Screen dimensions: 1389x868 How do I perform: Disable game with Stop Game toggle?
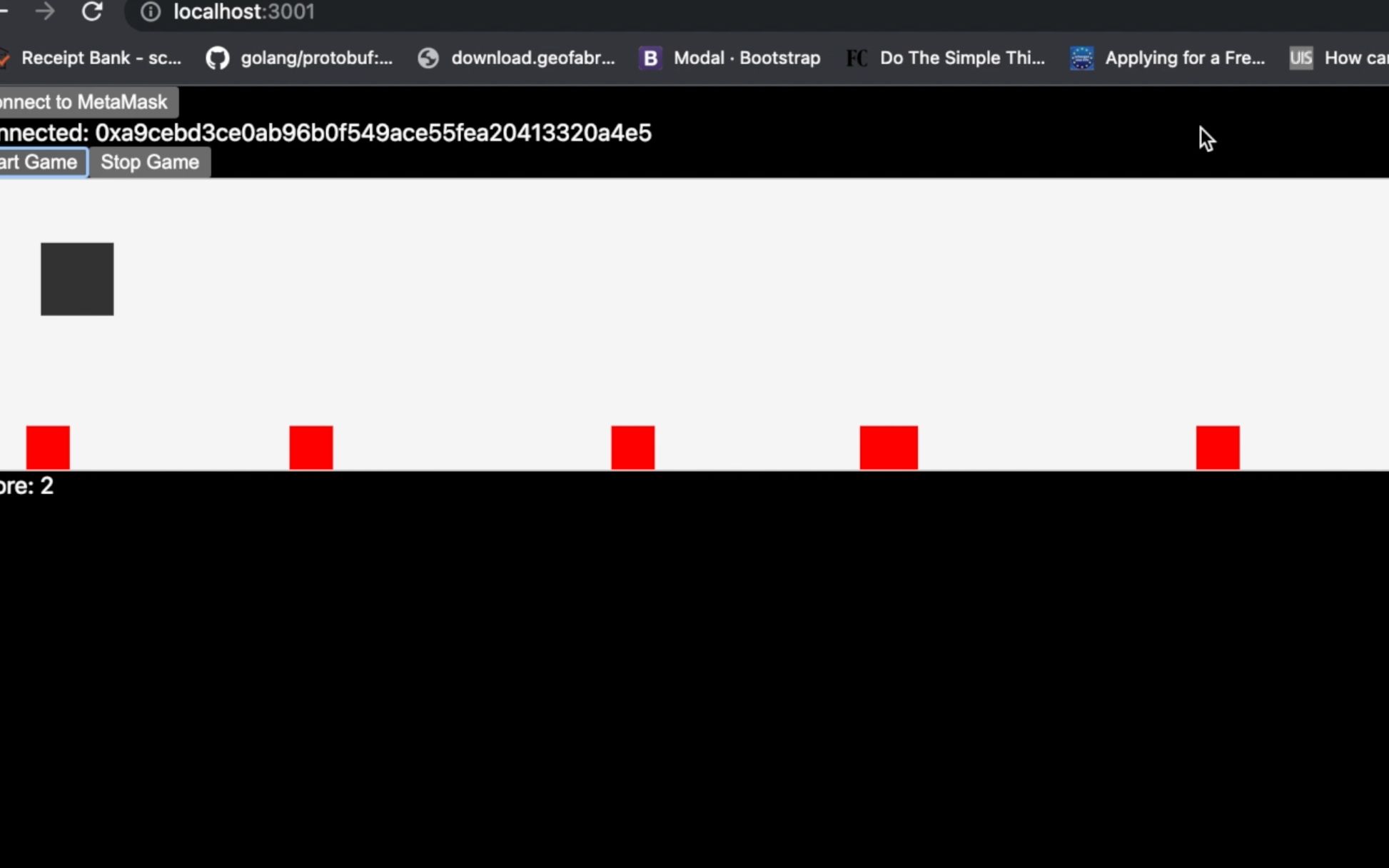[x=149, y=162]
